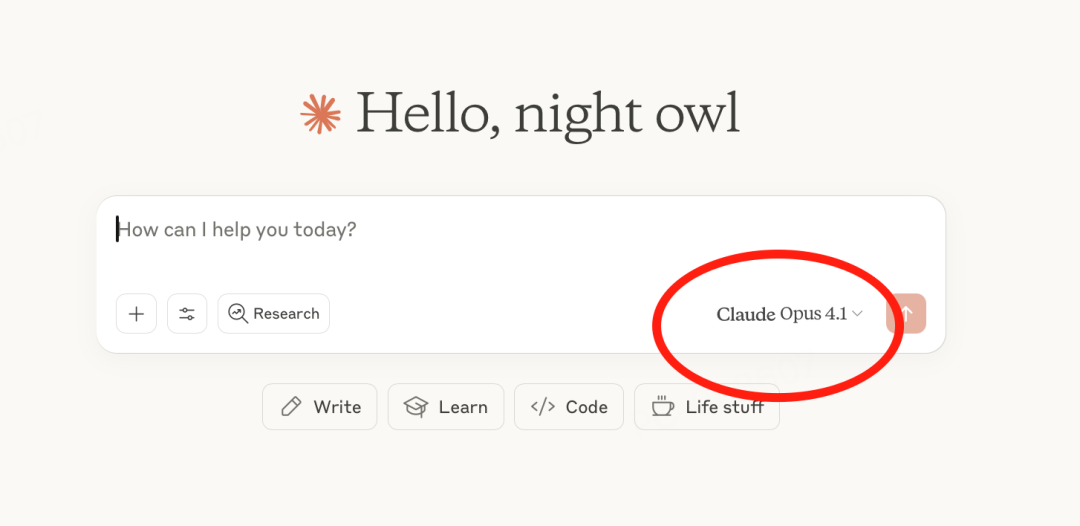Toggle the Research mode button

273,314
